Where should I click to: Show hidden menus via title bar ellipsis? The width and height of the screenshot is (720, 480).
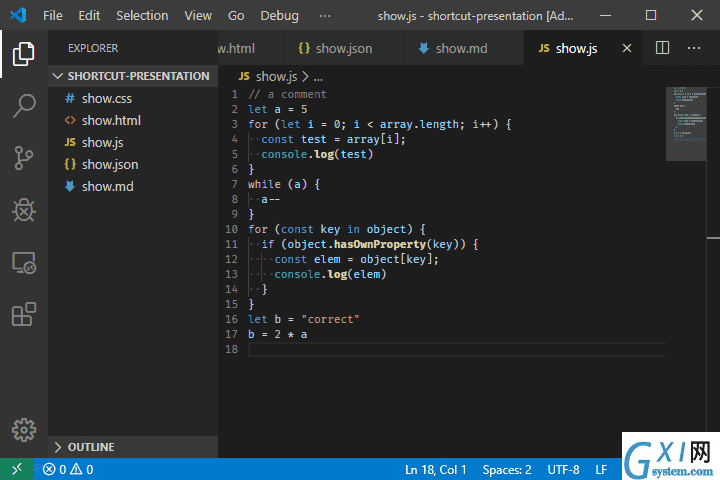pyautogui.click(x=325, y=16)
